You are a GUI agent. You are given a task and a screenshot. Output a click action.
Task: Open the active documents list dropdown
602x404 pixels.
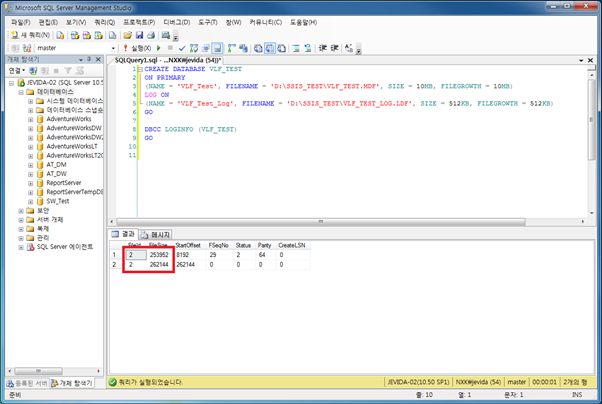(x=581, y=60)
